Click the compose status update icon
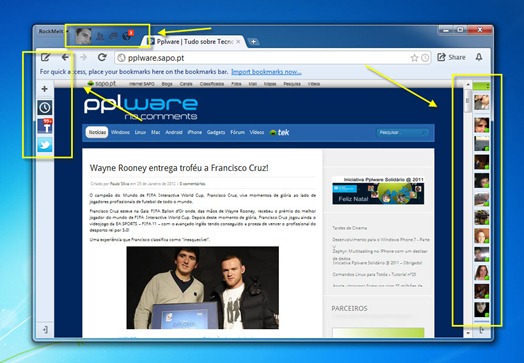Image resolution: width=524 pixels, height=363 pixels. (45, 57)
